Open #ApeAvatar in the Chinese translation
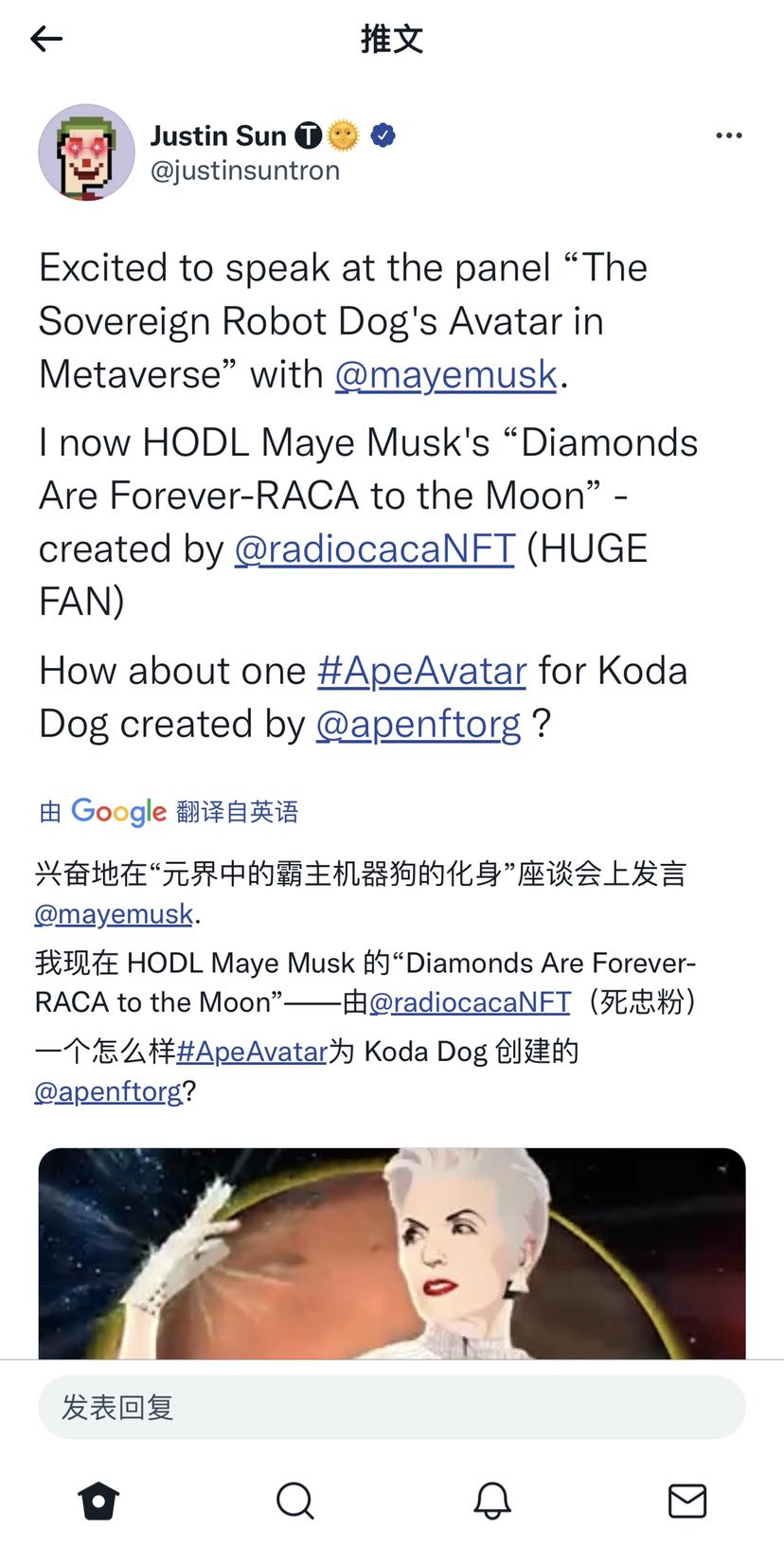784x1548 pixels. coord(252,1052)
